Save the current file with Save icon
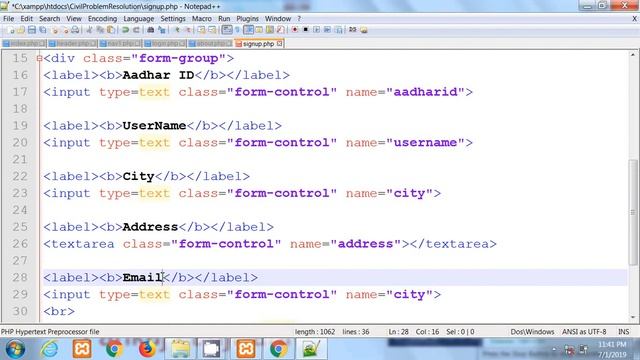This screenshot has width=640, height=360. click(32, 30)
